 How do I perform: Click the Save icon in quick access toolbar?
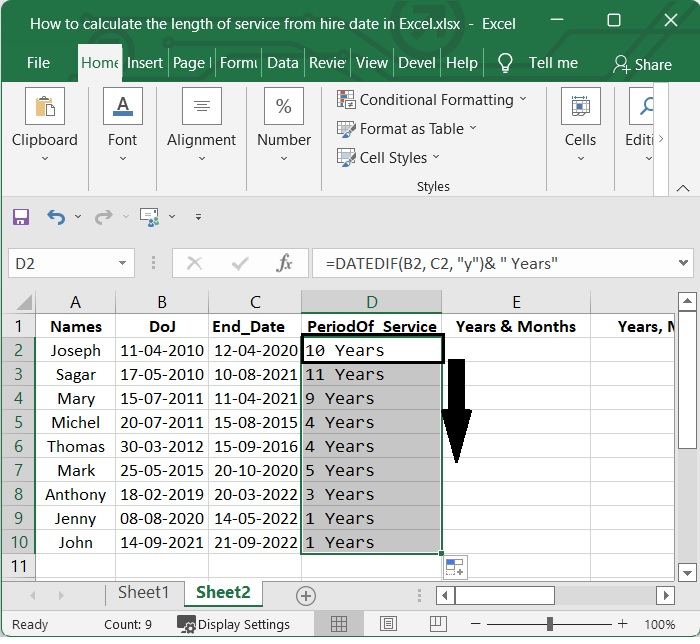tap(21, 217)
